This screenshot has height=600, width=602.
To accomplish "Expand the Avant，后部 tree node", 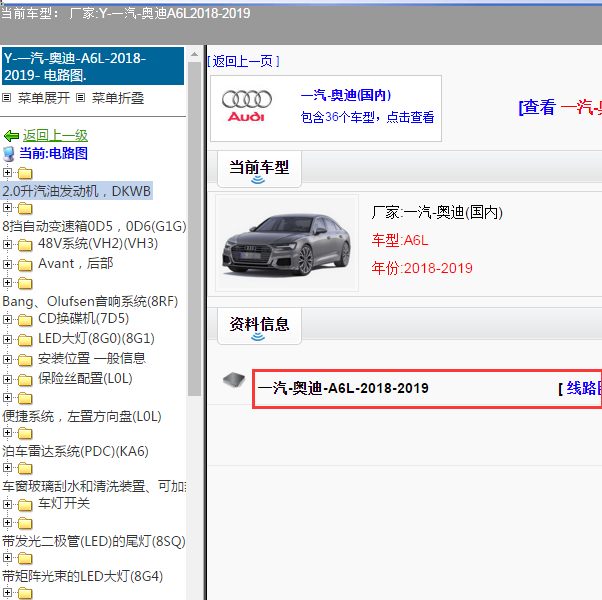I will (7, 264).
